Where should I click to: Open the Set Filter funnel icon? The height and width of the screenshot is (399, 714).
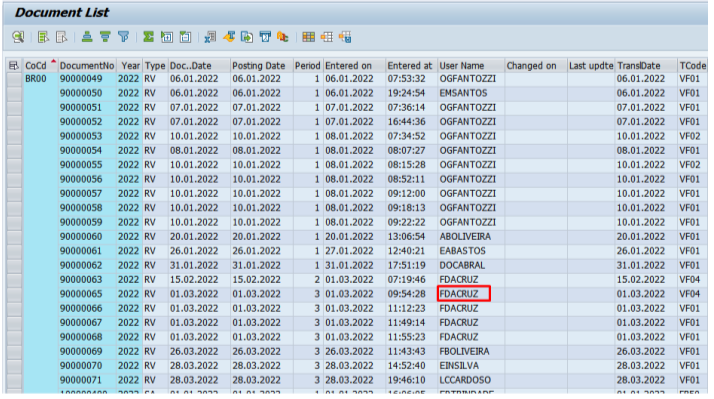pos(123,37)
